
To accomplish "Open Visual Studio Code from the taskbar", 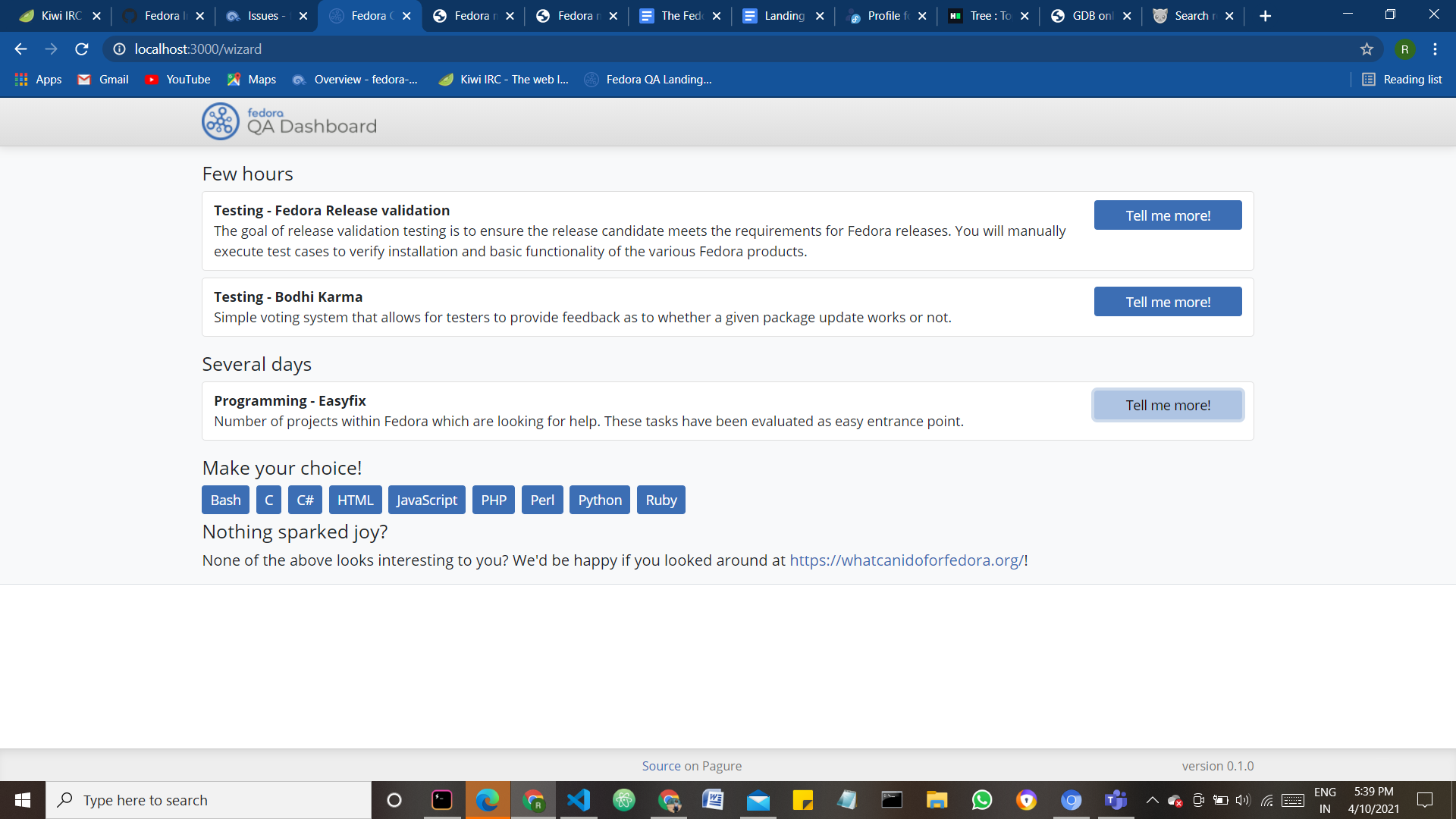I will click(579, 800).
